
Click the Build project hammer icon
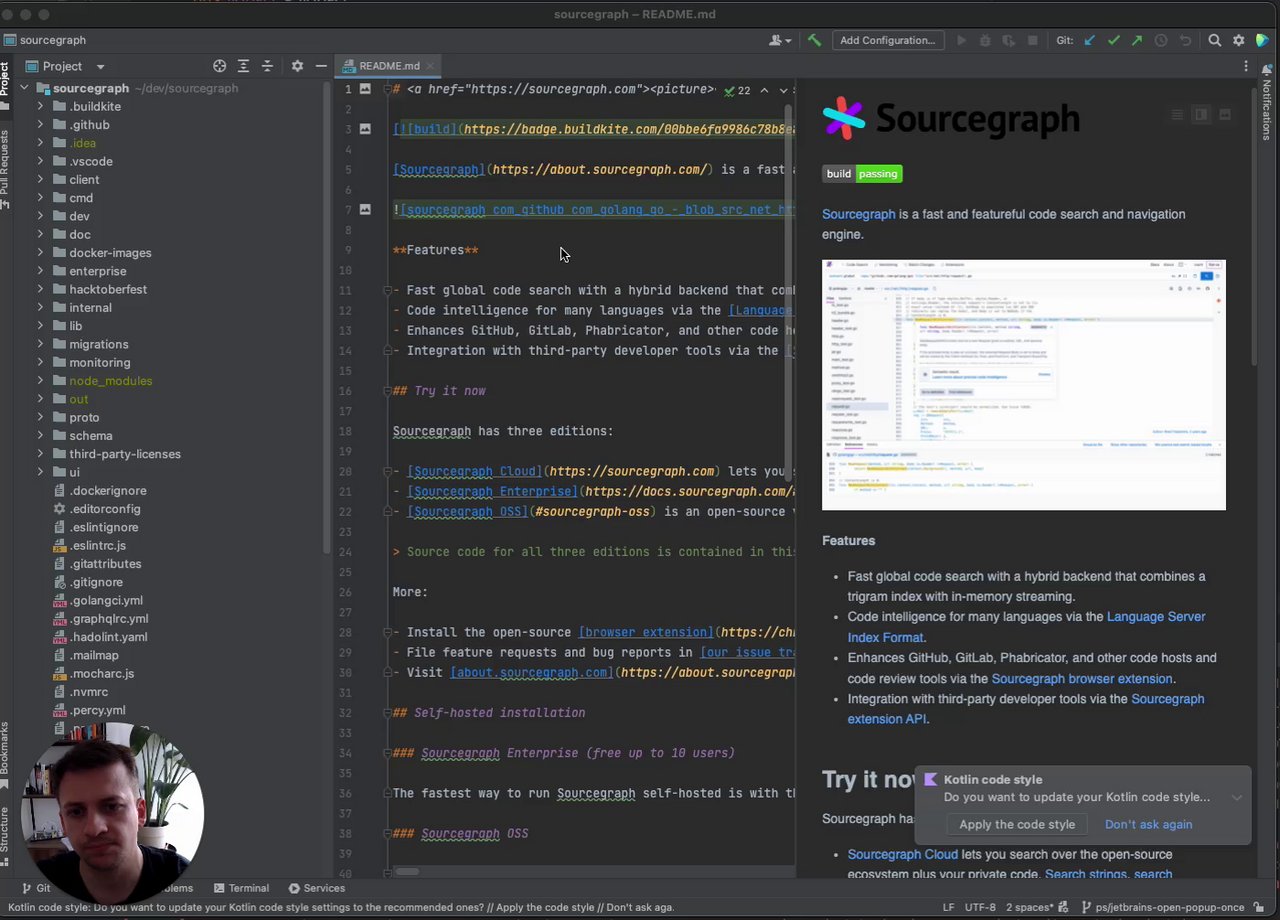[x=815, y=40]
